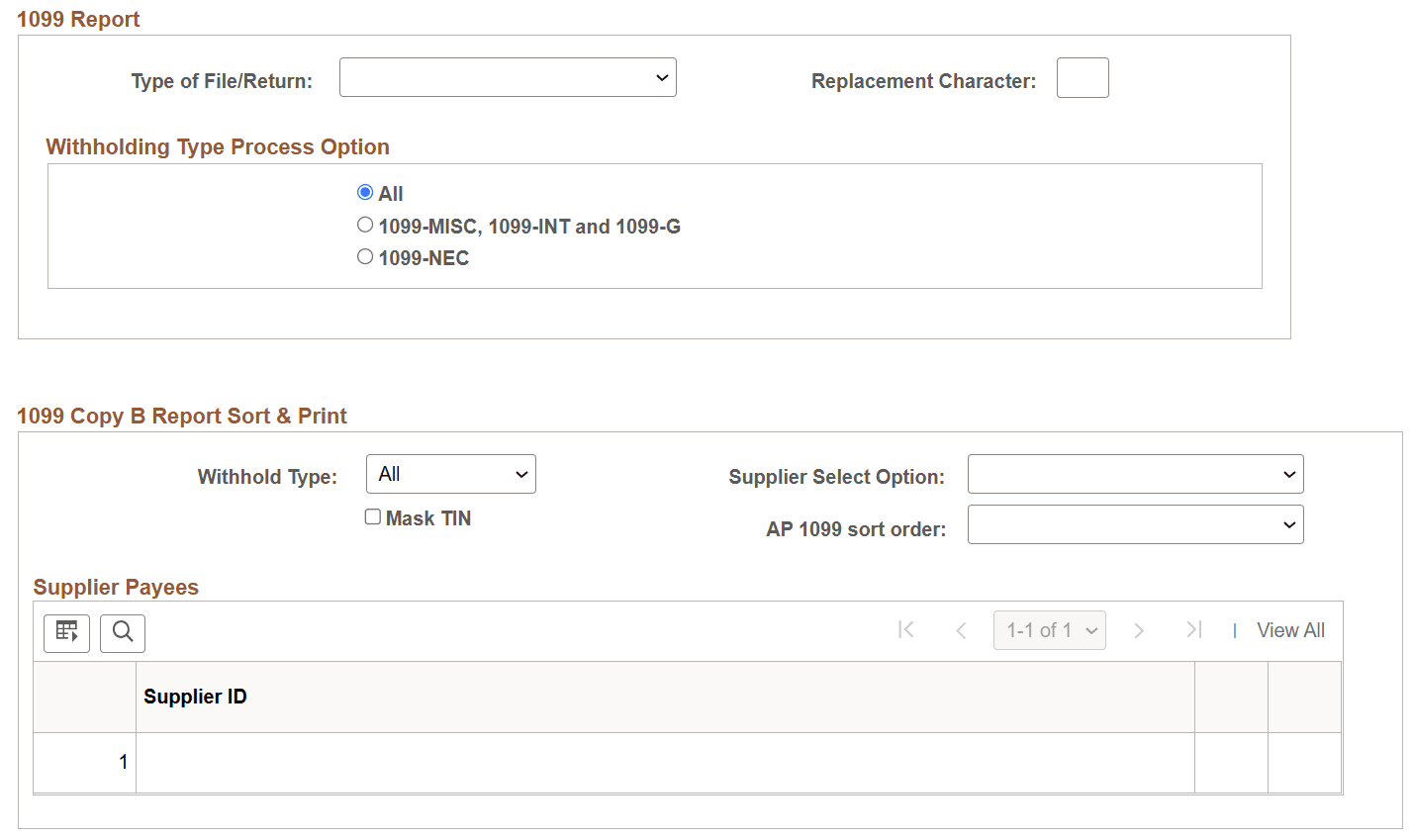Open the Type of File/Return dropdown
The width and height of the screenshot is (1414, 840).
click(x=508, y=78)
